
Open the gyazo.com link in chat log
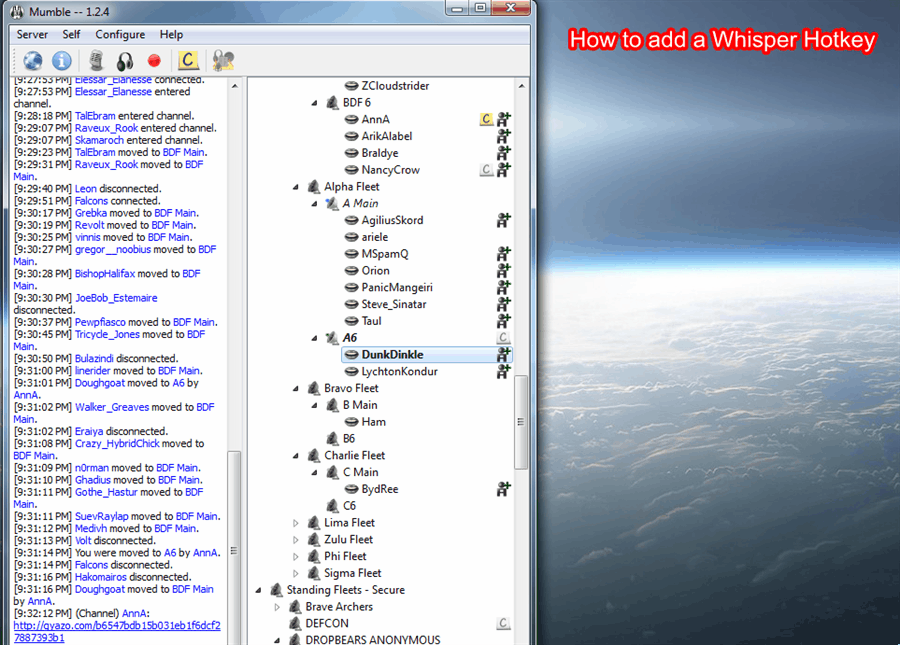pyautogui.click(x=117, y=631)
